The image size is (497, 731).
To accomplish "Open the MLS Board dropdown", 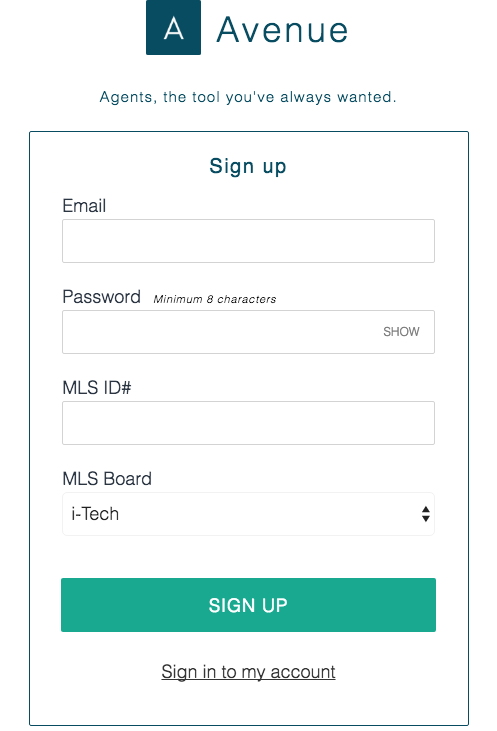I will pyautogui.click(x=248, y=514).
